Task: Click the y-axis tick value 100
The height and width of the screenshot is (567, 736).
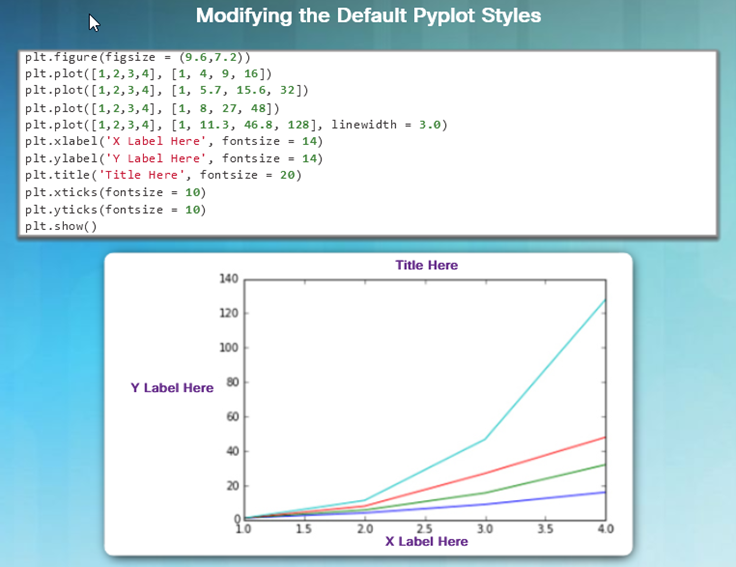Action: [x=229, y=348]
